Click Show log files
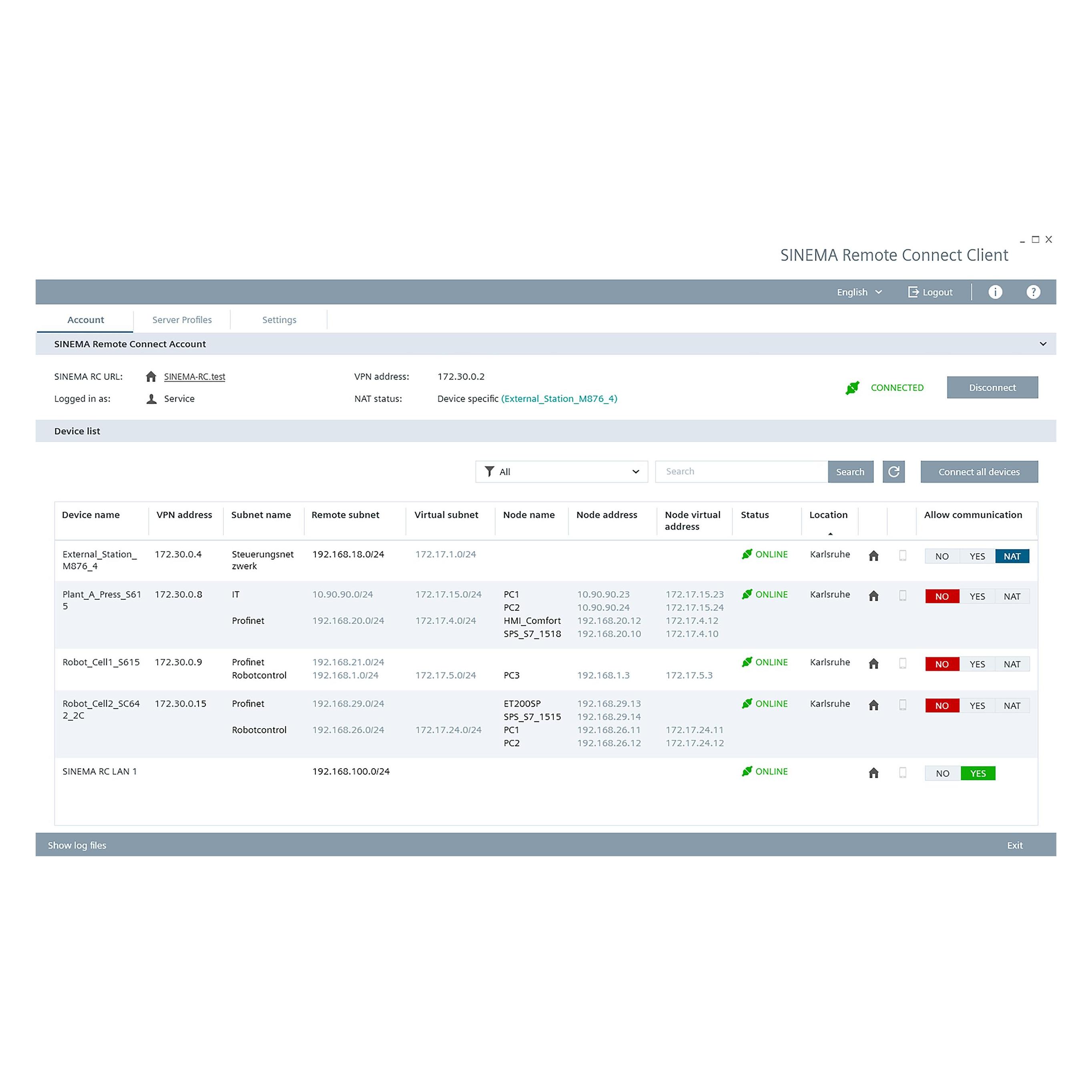This screenshot has height=1092, width=1092. click(x=77, y=845)
